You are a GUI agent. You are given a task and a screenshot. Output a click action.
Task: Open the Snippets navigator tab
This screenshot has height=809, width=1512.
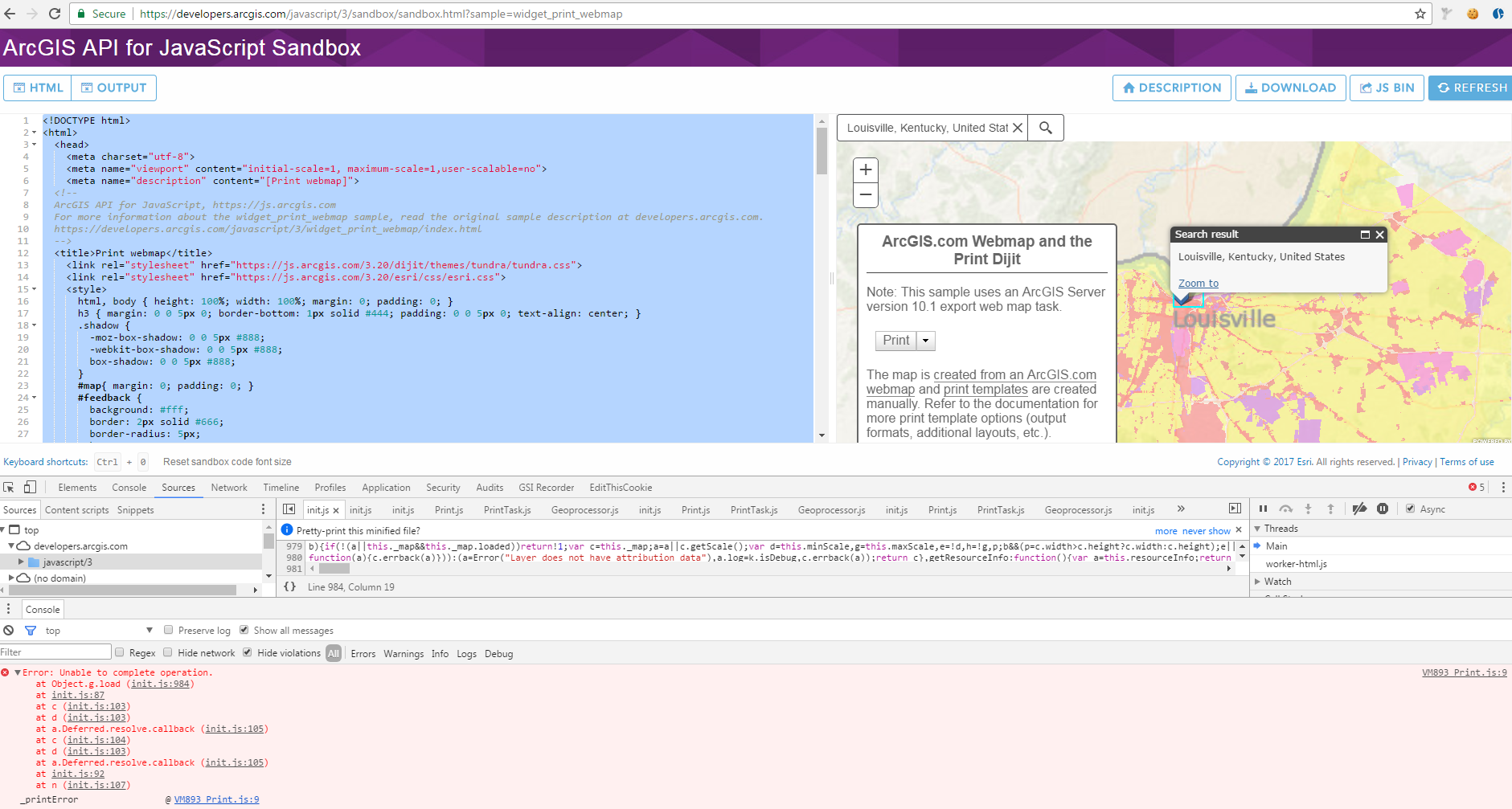point(136,509)
